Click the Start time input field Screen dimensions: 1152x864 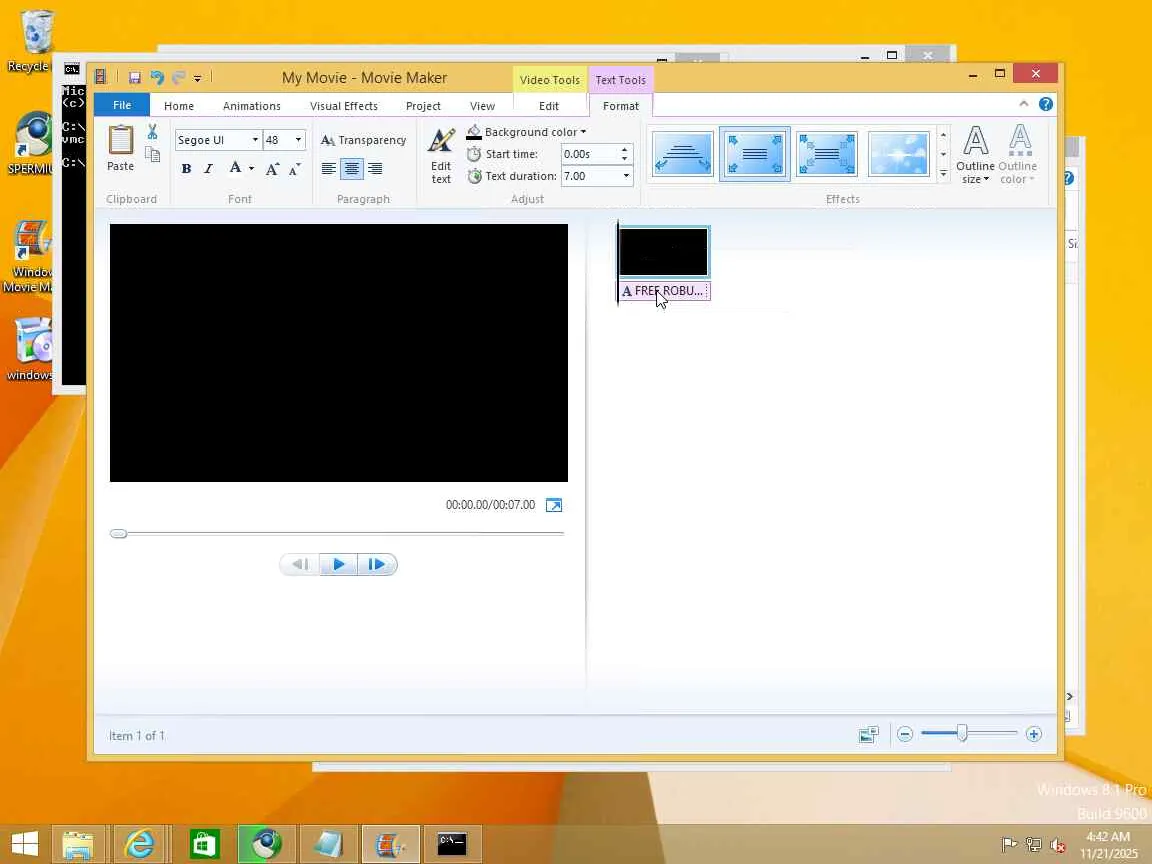[590, 154]
